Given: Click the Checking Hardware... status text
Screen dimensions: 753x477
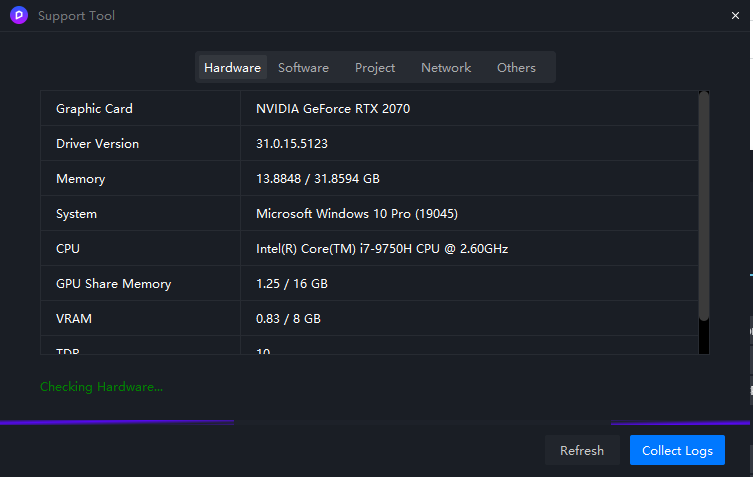Looking at the screenshot, I should [x=101, y=387].
